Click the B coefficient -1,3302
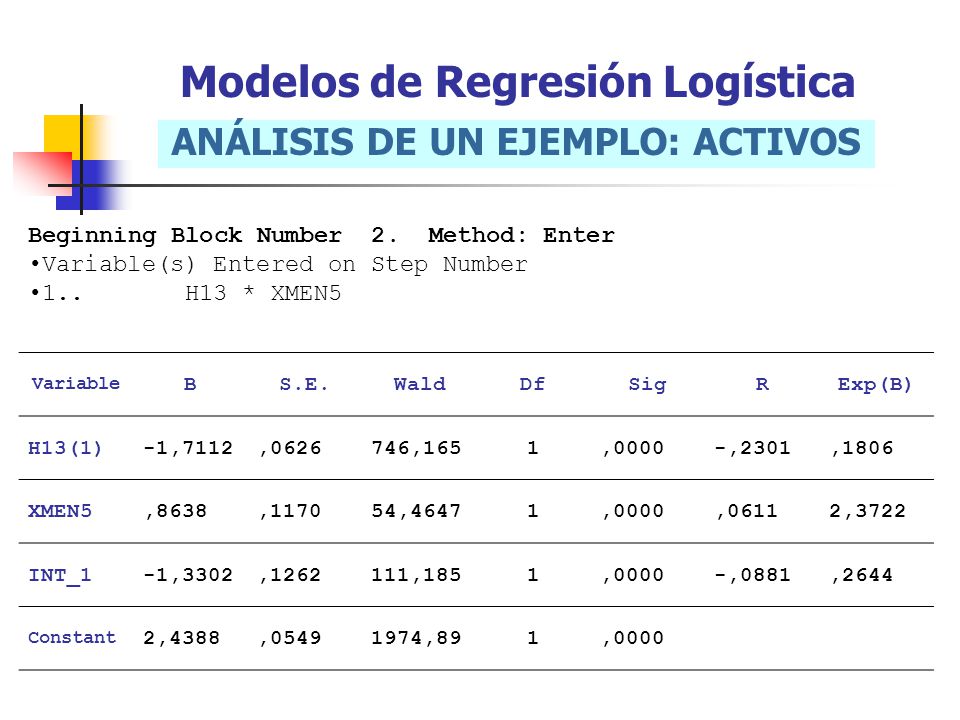The image size is (960, 720). click(188, 576)
